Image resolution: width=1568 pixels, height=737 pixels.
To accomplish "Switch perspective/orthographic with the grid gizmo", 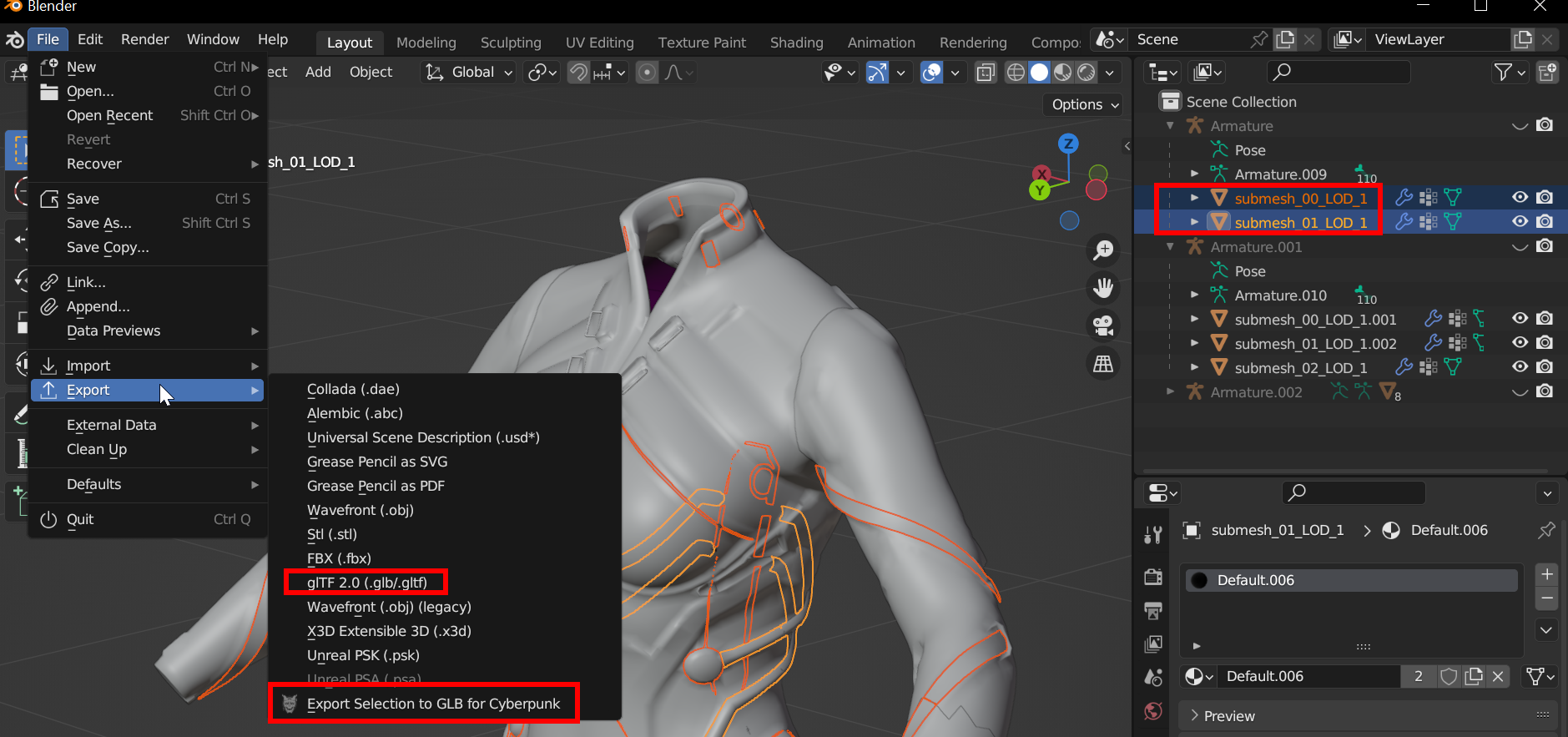I will point(1103,364).
